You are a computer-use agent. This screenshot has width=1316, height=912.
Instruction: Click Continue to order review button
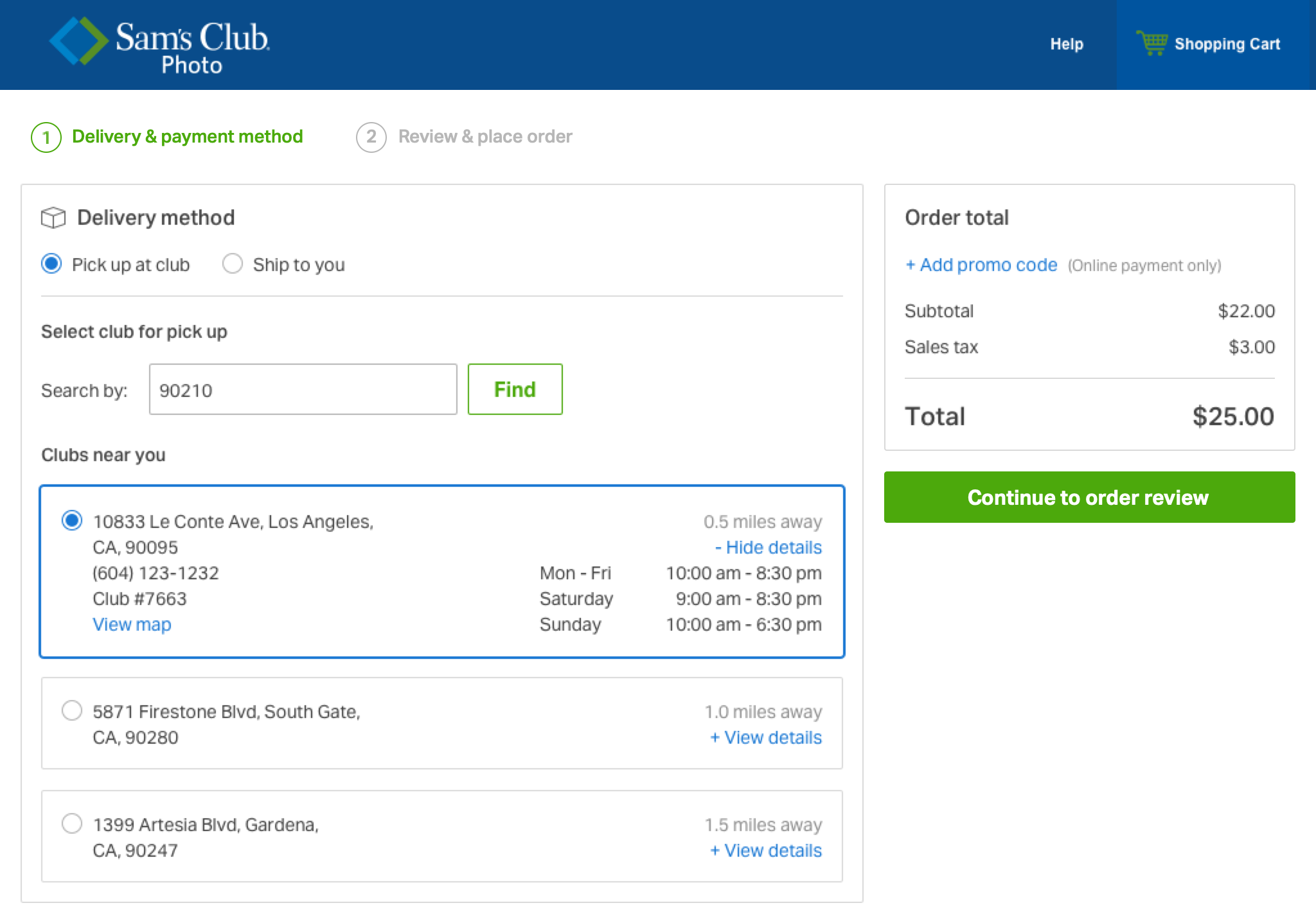pyautogui.click(x=1089, y=497)
